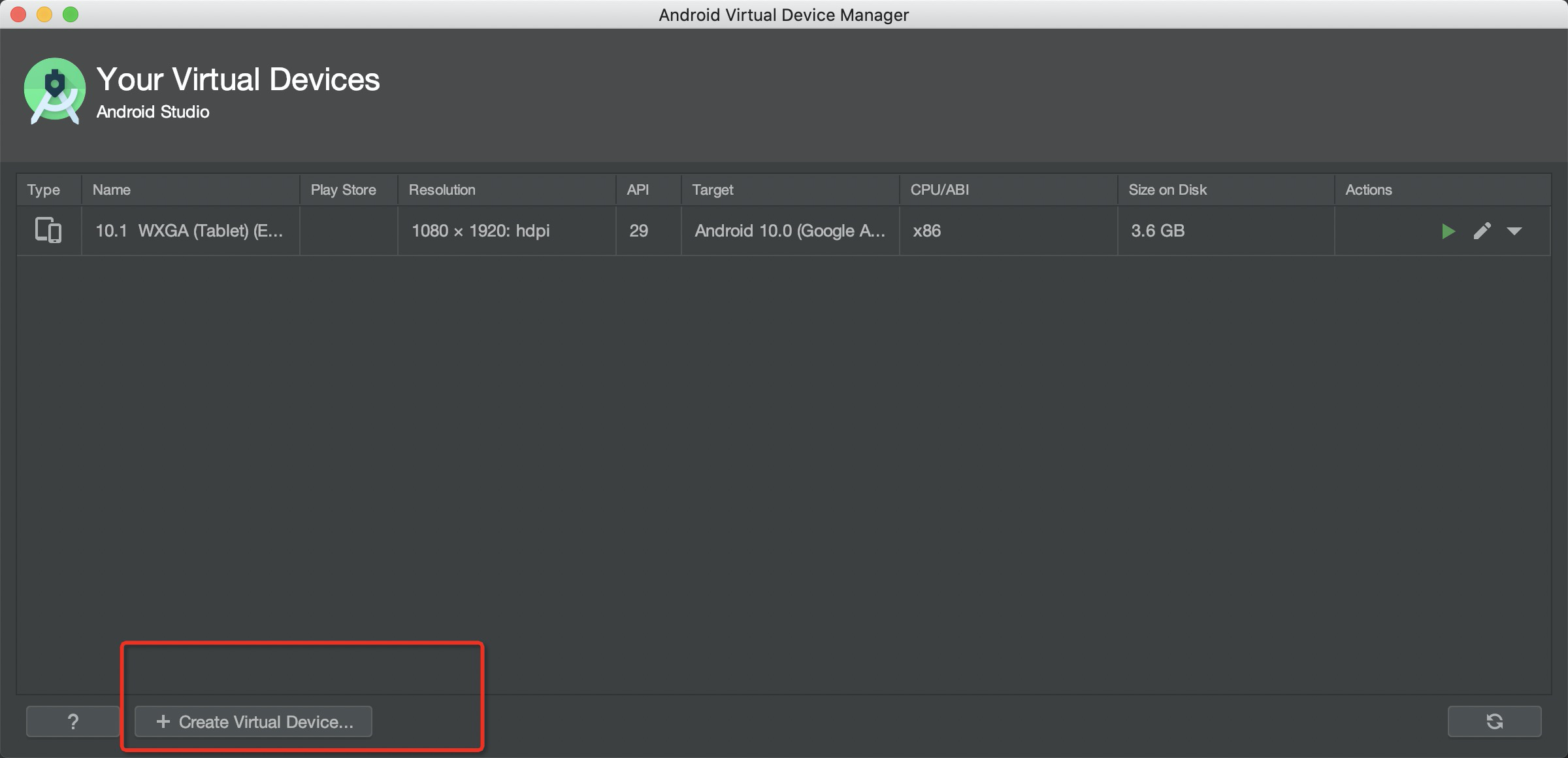Select the 'x86' CPU/ABI cell
The width and height of the screenshot is (1568, 758).
pyautogui.click(x=1009, y=231)
